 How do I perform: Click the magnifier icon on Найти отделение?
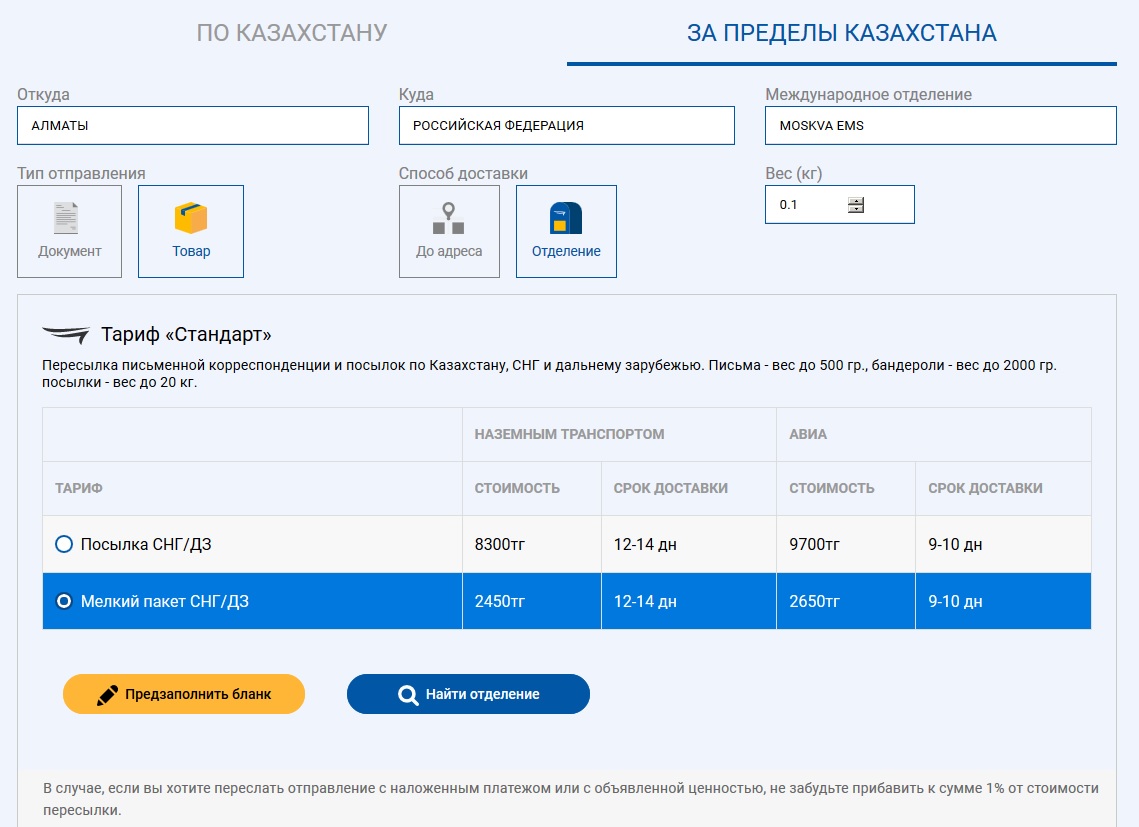click(408, 695)
